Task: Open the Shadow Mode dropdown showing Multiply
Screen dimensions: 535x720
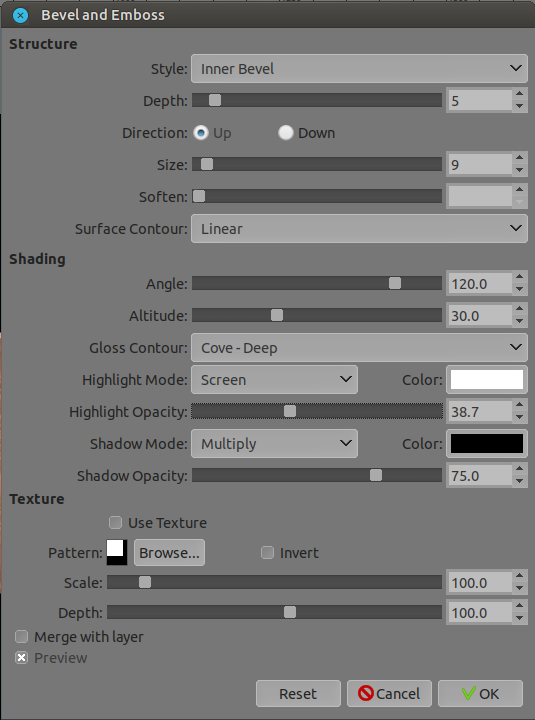Action: 274,443
